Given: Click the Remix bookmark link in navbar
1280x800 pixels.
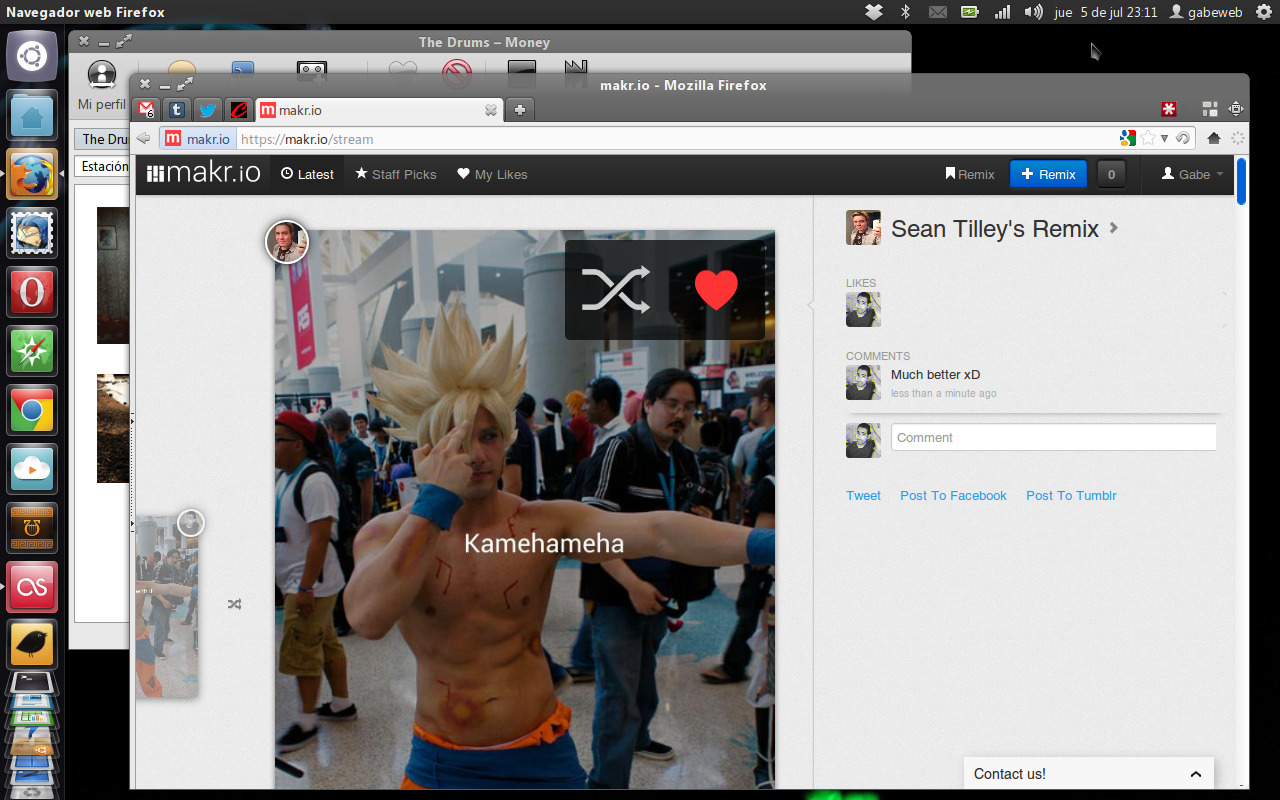Looking at the screenshot, I should click(x=970, y=174).
